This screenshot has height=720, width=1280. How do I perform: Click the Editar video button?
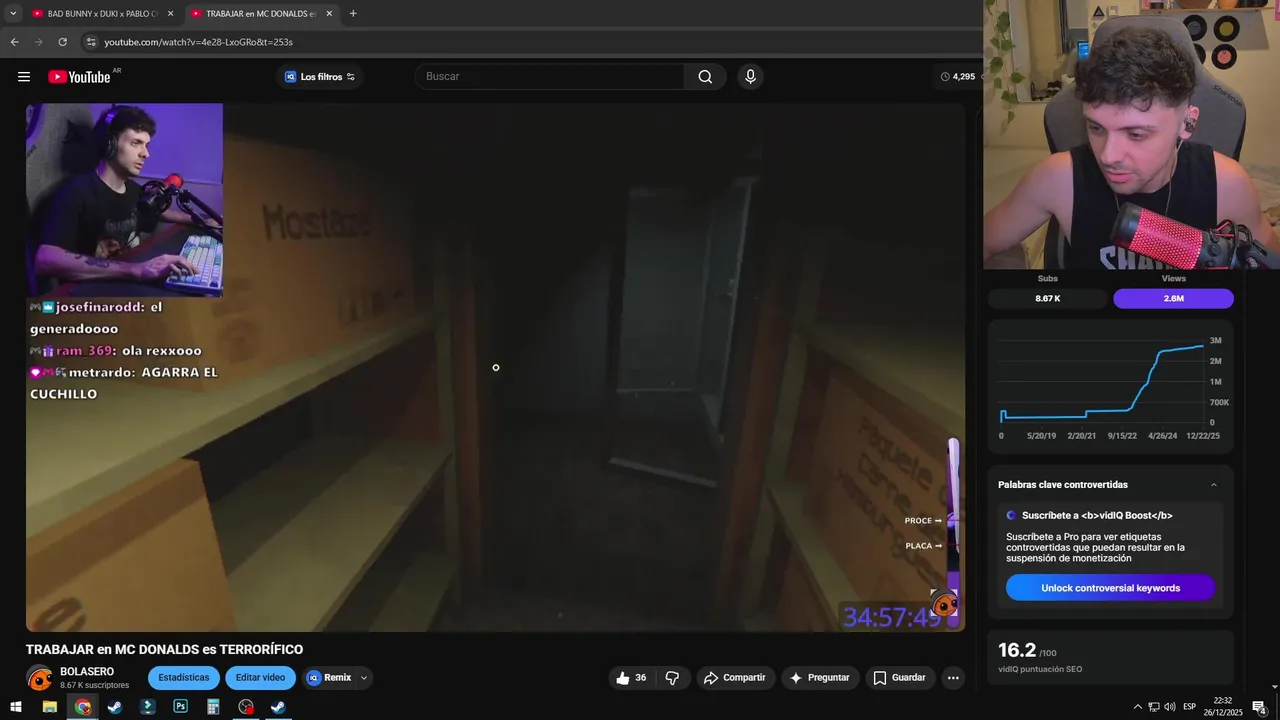[x=260, y=678]
